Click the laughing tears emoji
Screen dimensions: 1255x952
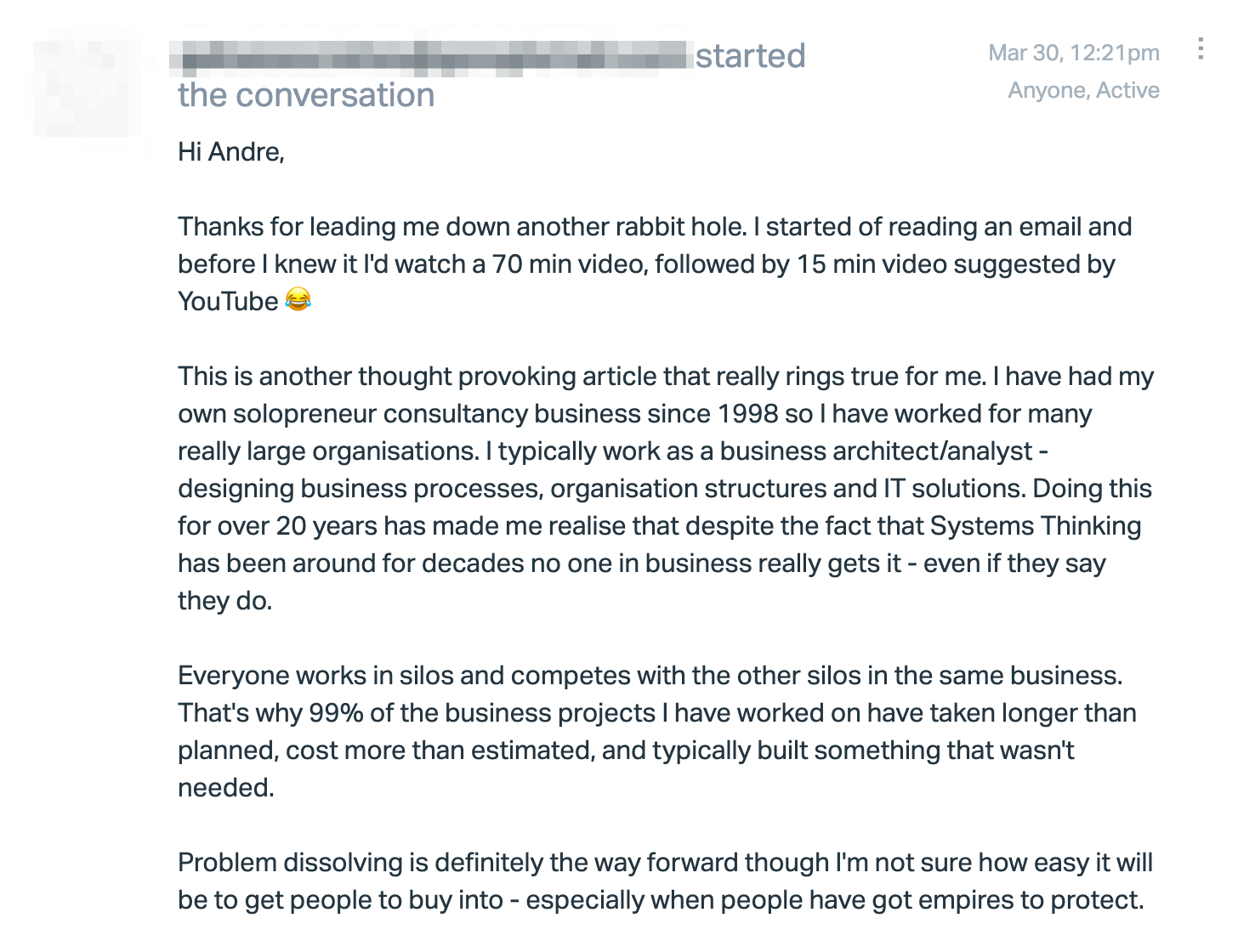(298, 300)
